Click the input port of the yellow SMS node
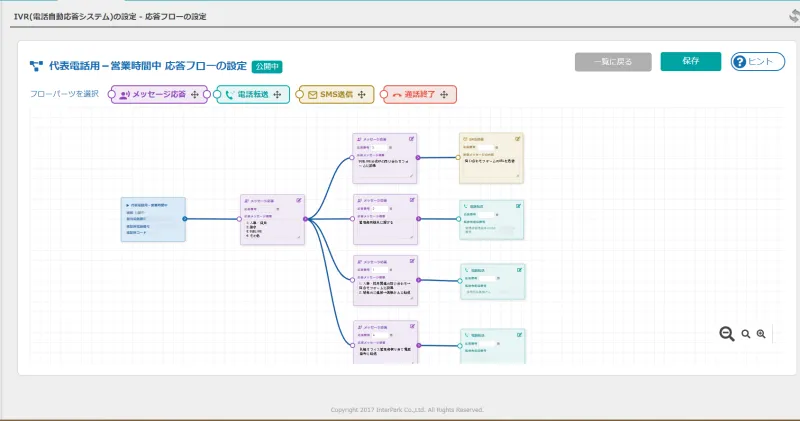 pyautogui.click(x=458, y=158)
